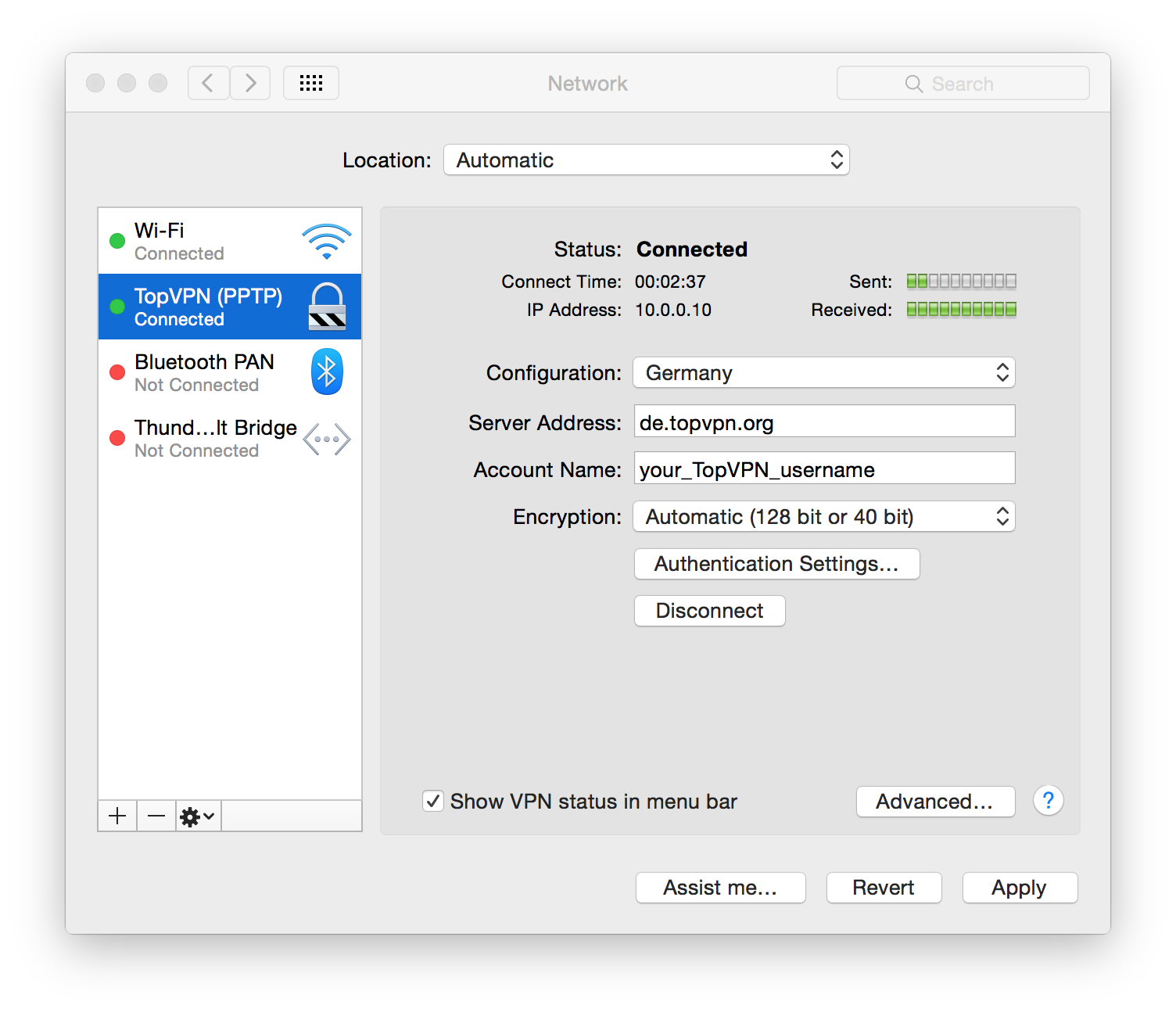Select the Wi-Fi service name in sidebar

(x=160, y=230)
